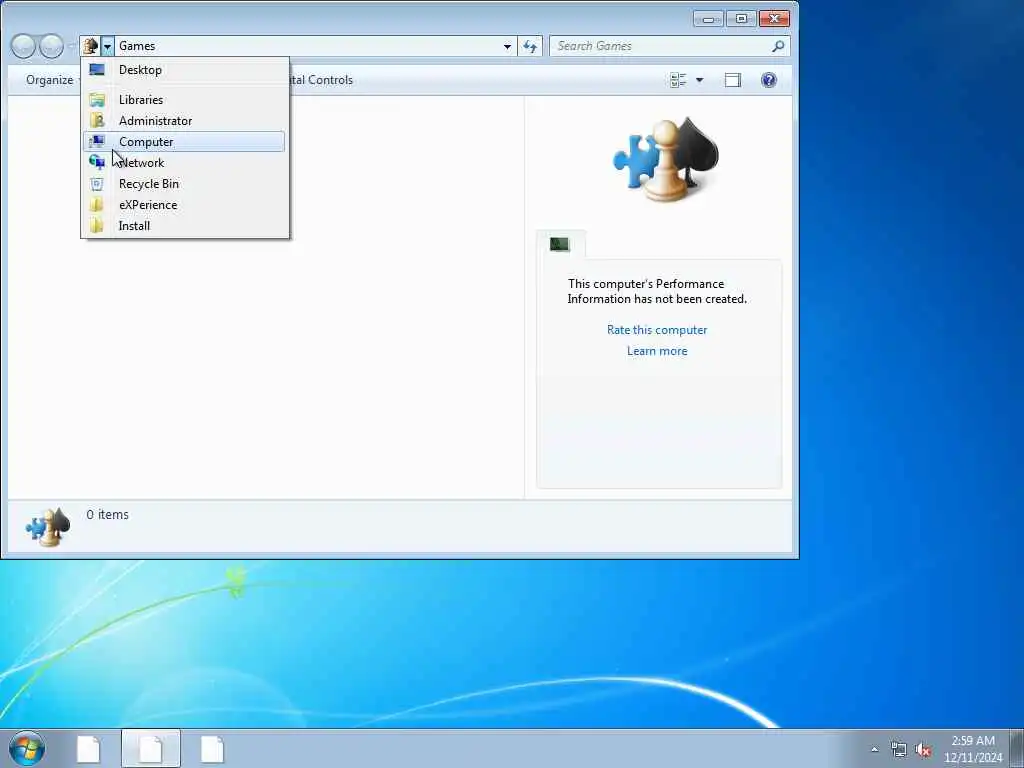Click the Games icon in the details pane
1024x768 pixels.
click(48, 526)
